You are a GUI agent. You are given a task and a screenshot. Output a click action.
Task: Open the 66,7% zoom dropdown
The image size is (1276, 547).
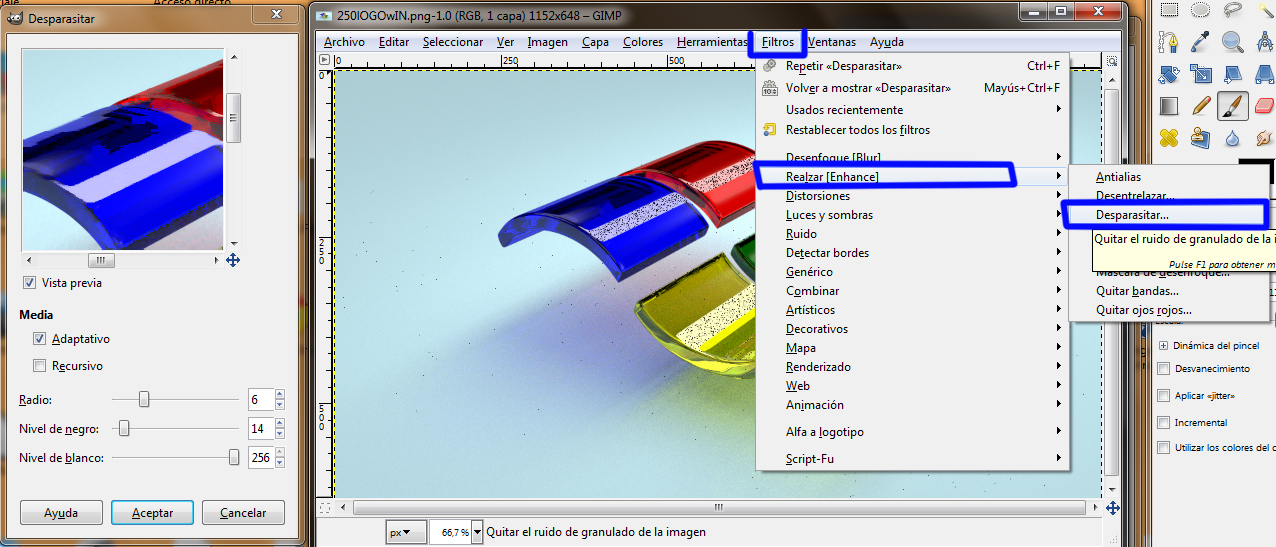pyautogui.click(x=477, y=532)
